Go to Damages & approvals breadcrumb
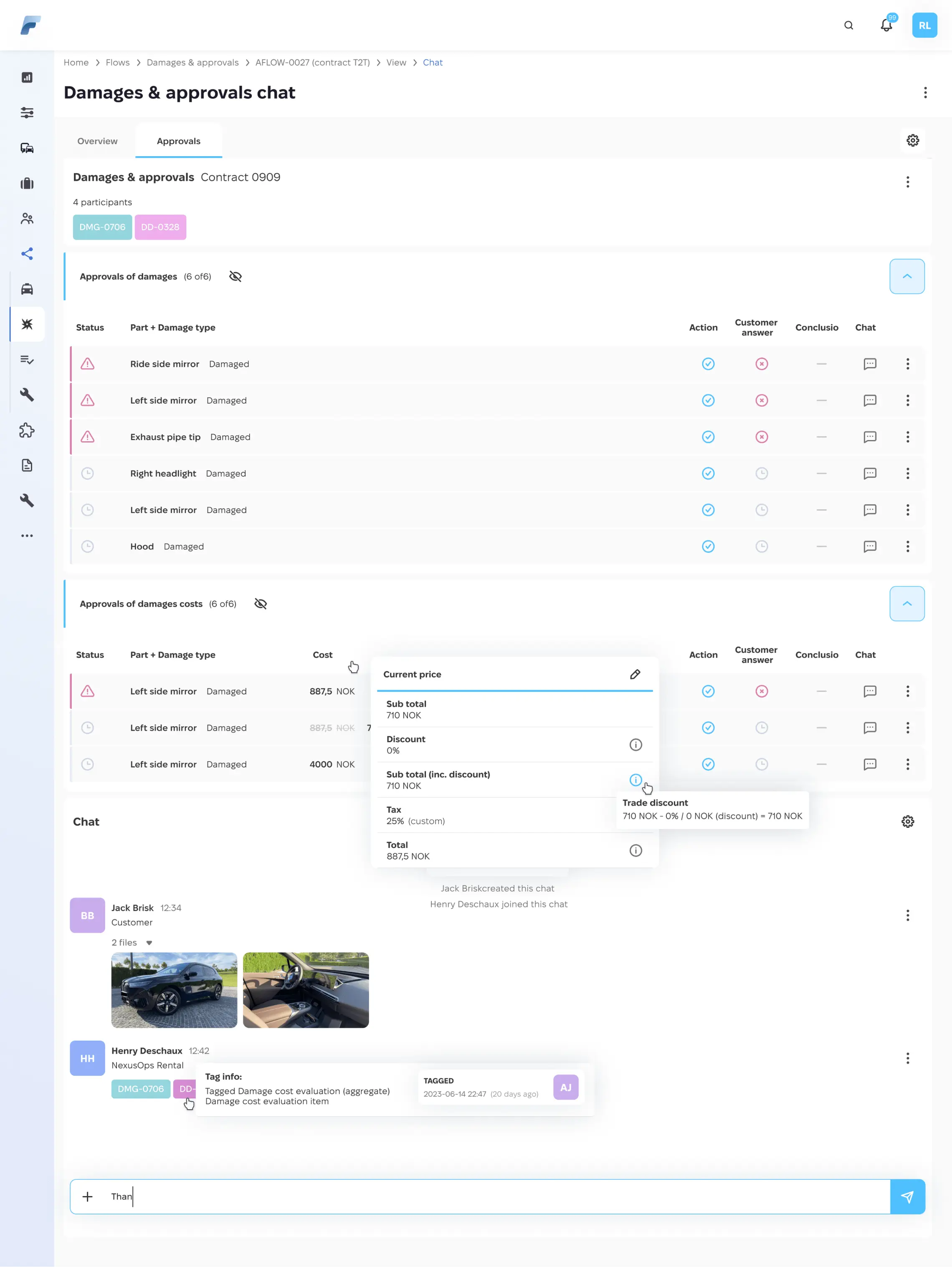 tap(192, 63)
